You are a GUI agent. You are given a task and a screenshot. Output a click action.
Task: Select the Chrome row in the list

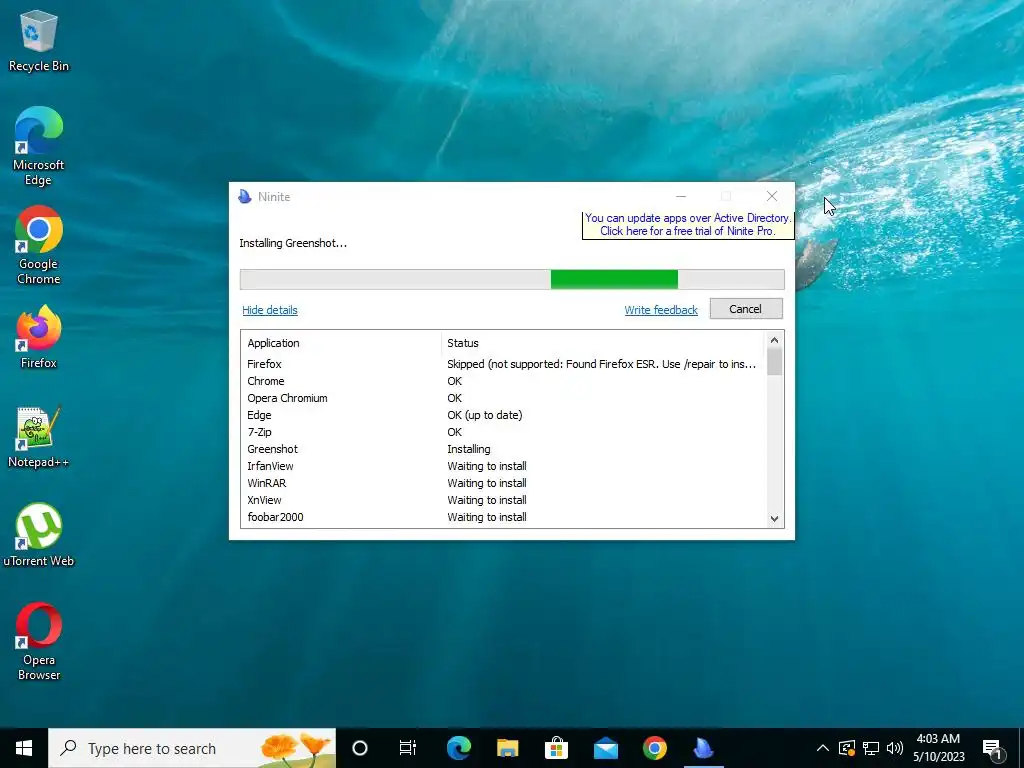click(x=503, y=381)
